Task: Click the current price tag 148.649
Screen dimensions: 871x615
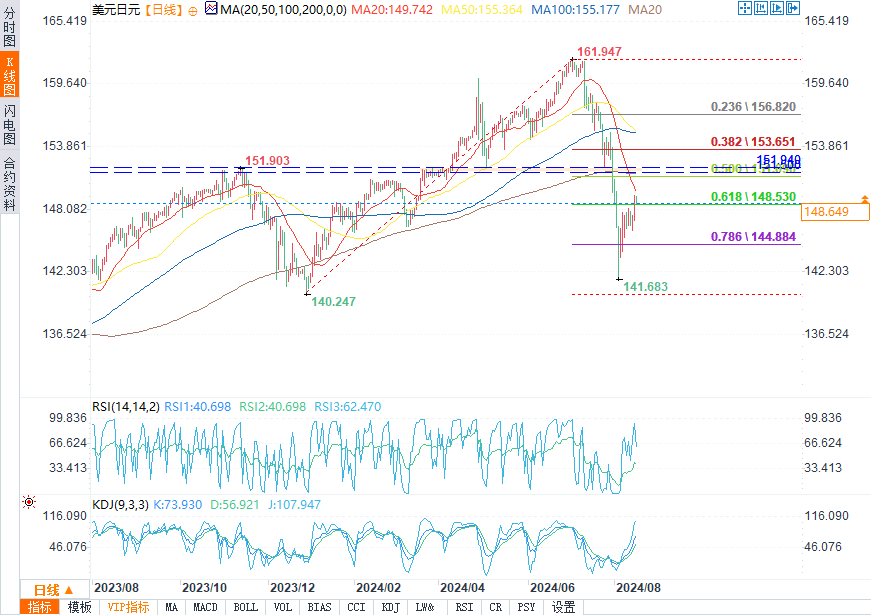Action: 835,212
